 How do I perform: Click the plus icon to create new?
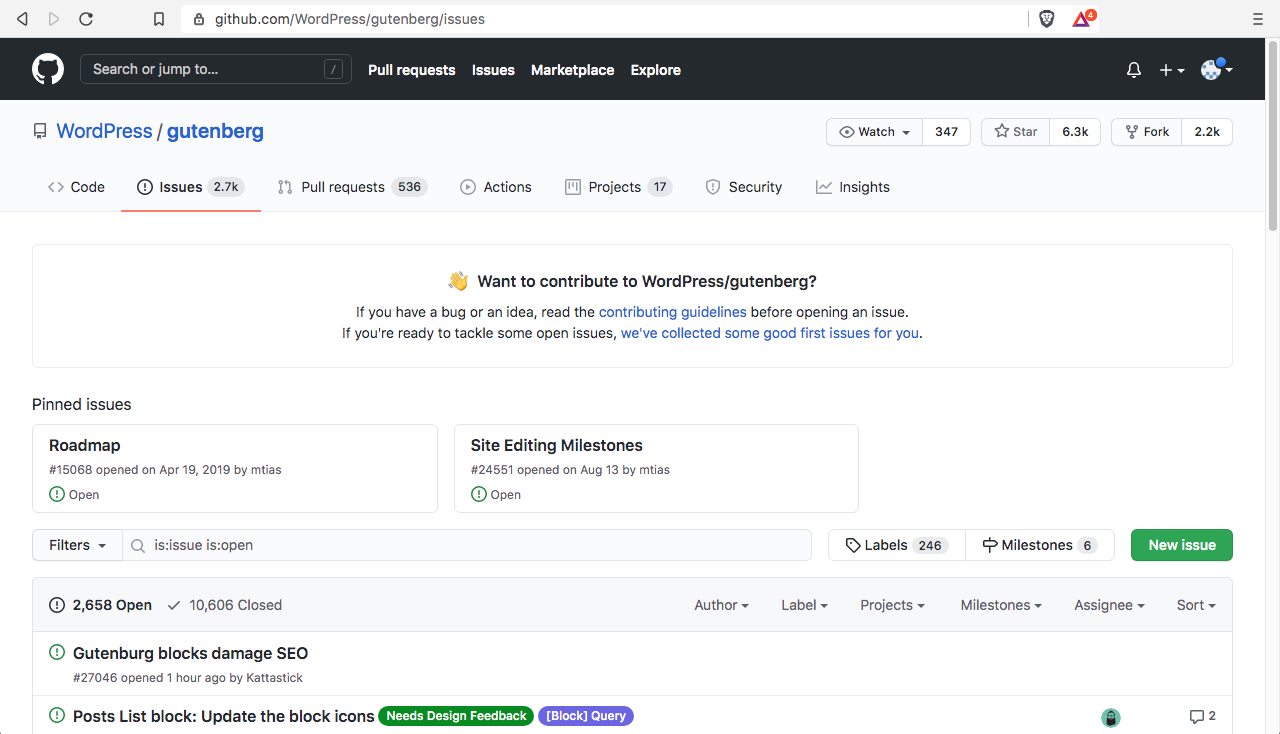pyautogui.click(x=1166, y=69)
